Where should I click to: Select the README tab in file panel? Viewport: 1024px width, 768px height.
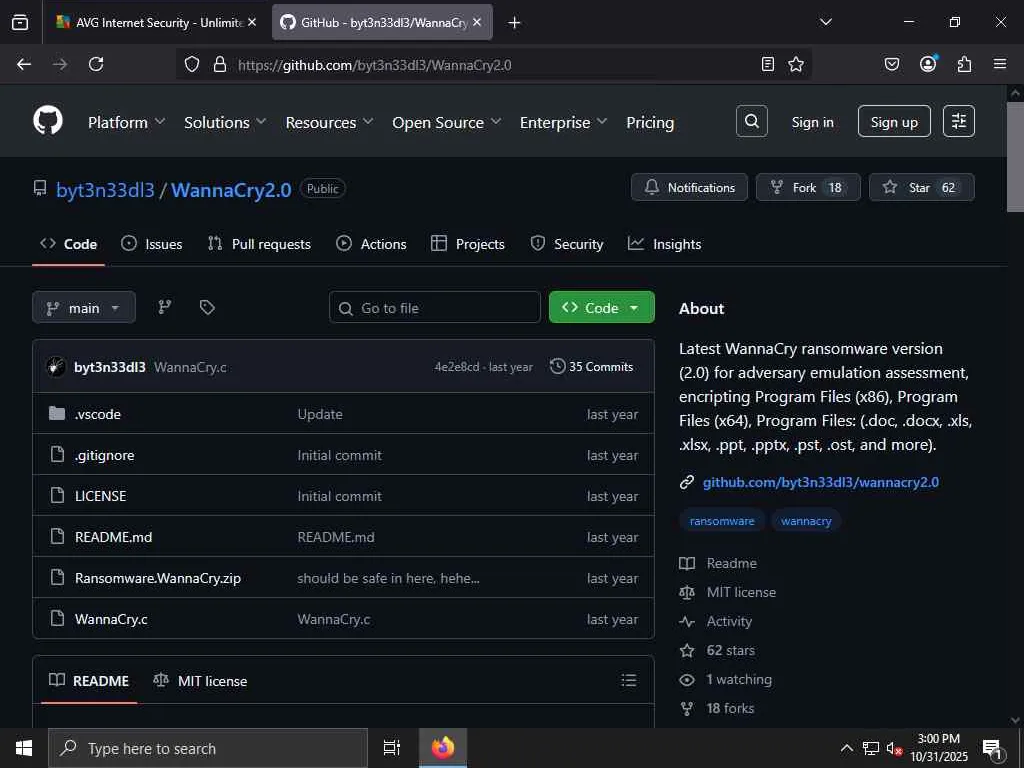click(x=89, y=680)
